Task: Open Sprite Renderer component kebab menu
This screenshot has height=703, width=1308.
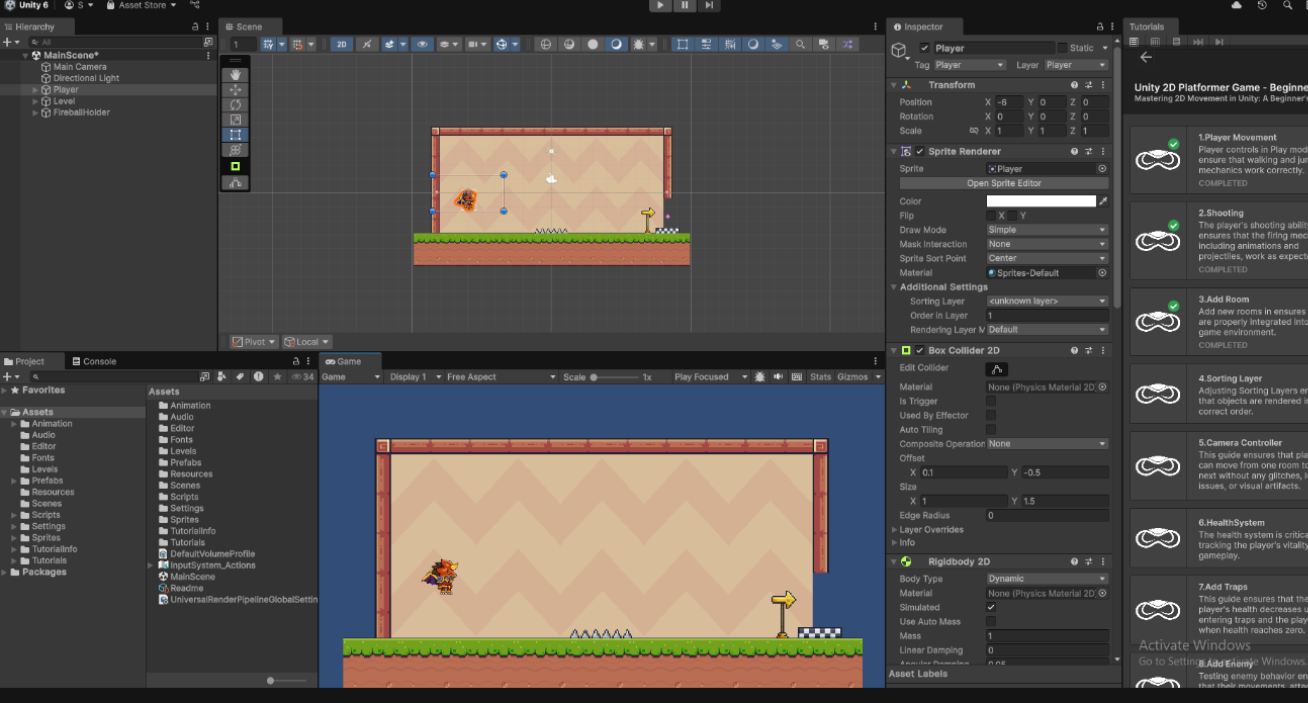Action: (1104, 151)
